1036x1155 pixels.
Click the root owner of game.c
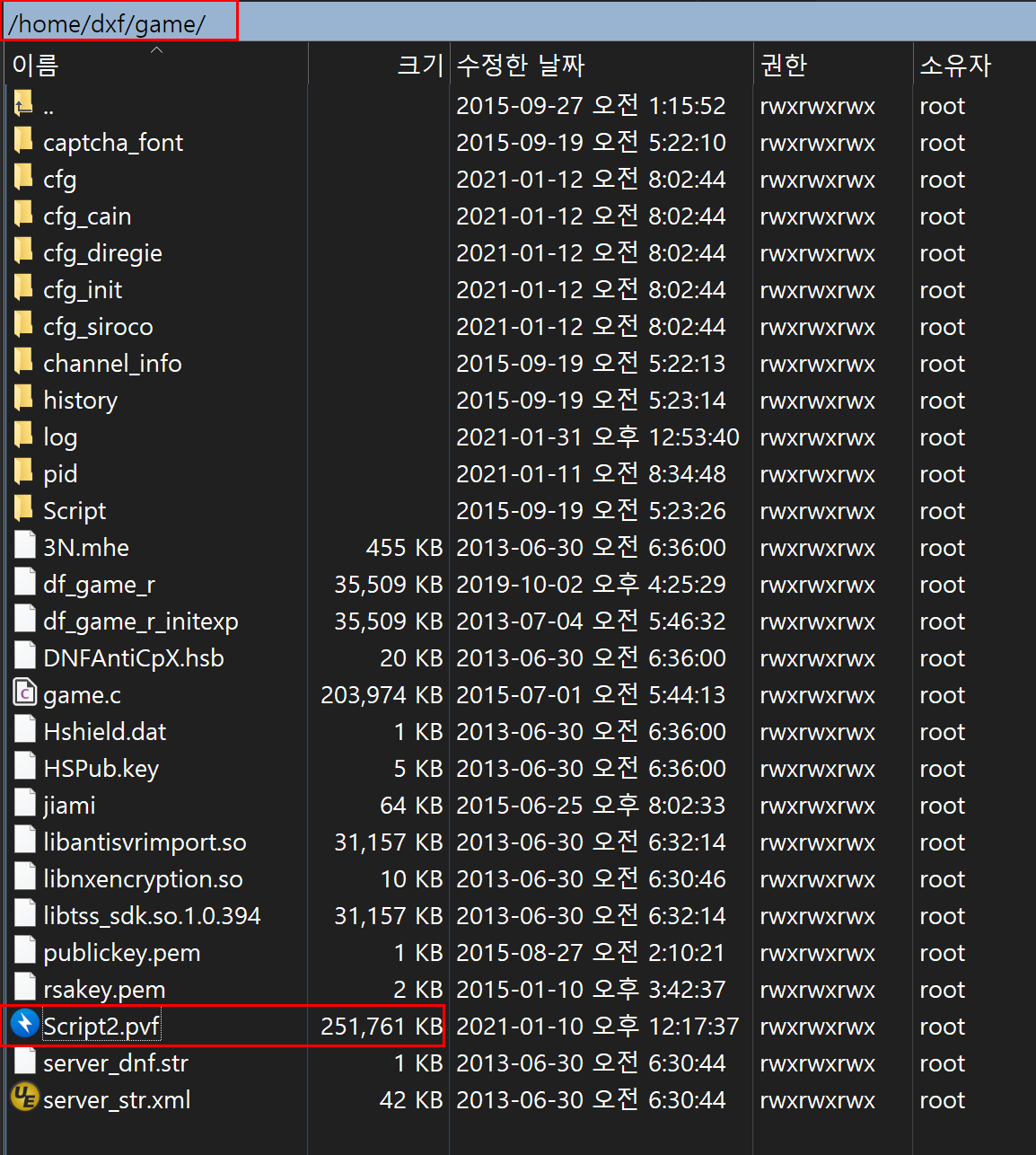pyautogui.click(x=942, y=695)
